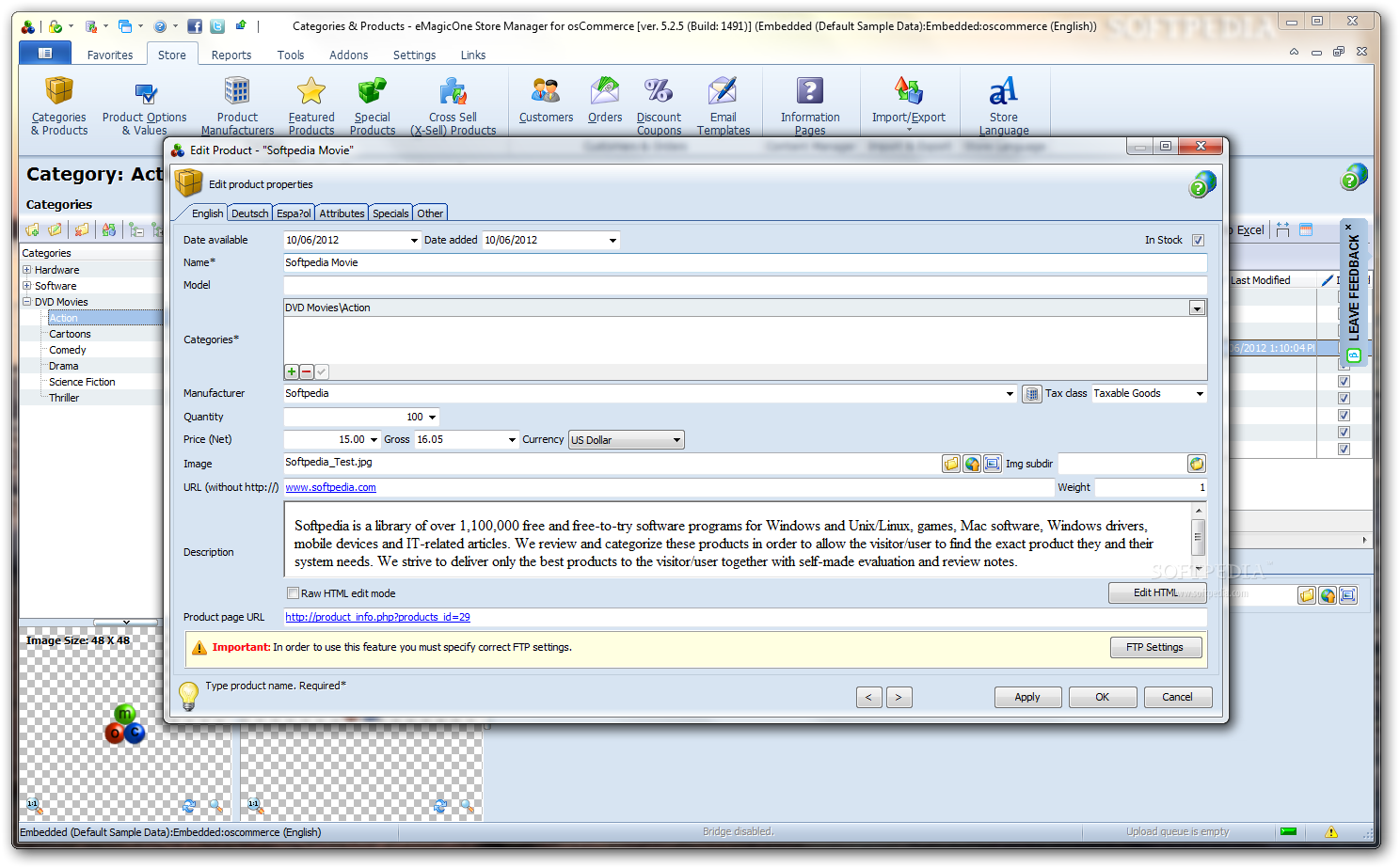
Task: Click the image preview icon next to Image
Action: pyautogui.click(x=993, y=464)
